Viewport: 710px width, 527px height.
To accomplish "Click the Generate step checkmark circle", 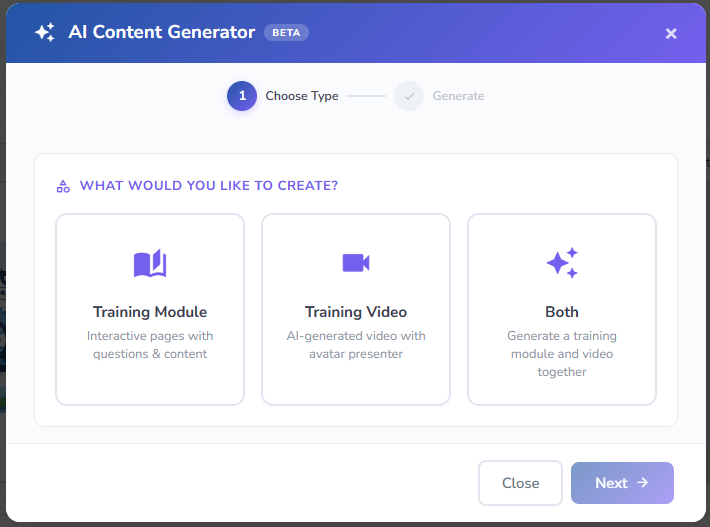I will tap(409, 96).
